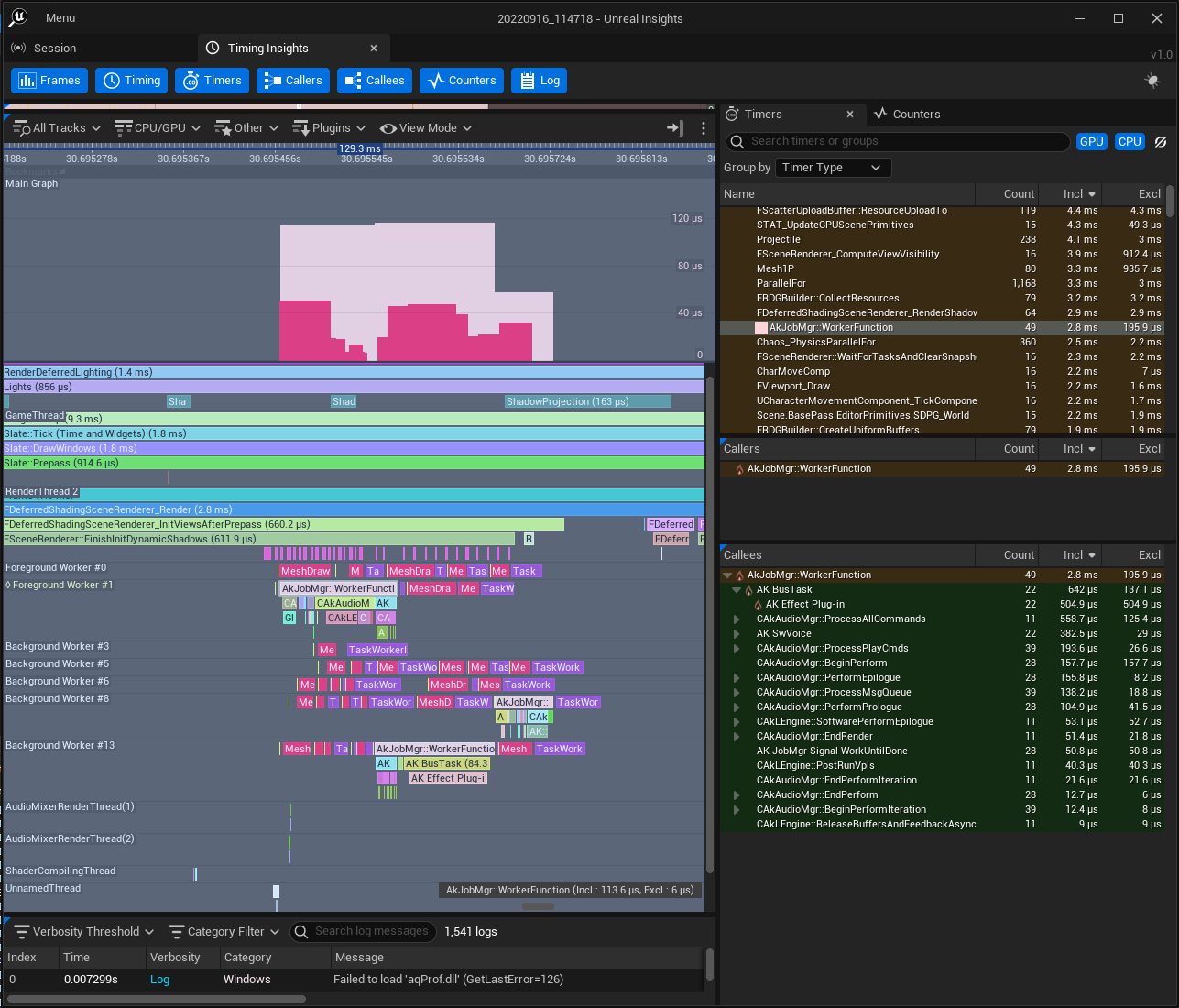1179x1008 pixels.
Task: Sort timers by Count column
Action: pyautogui.click(x=1007, y=194)
